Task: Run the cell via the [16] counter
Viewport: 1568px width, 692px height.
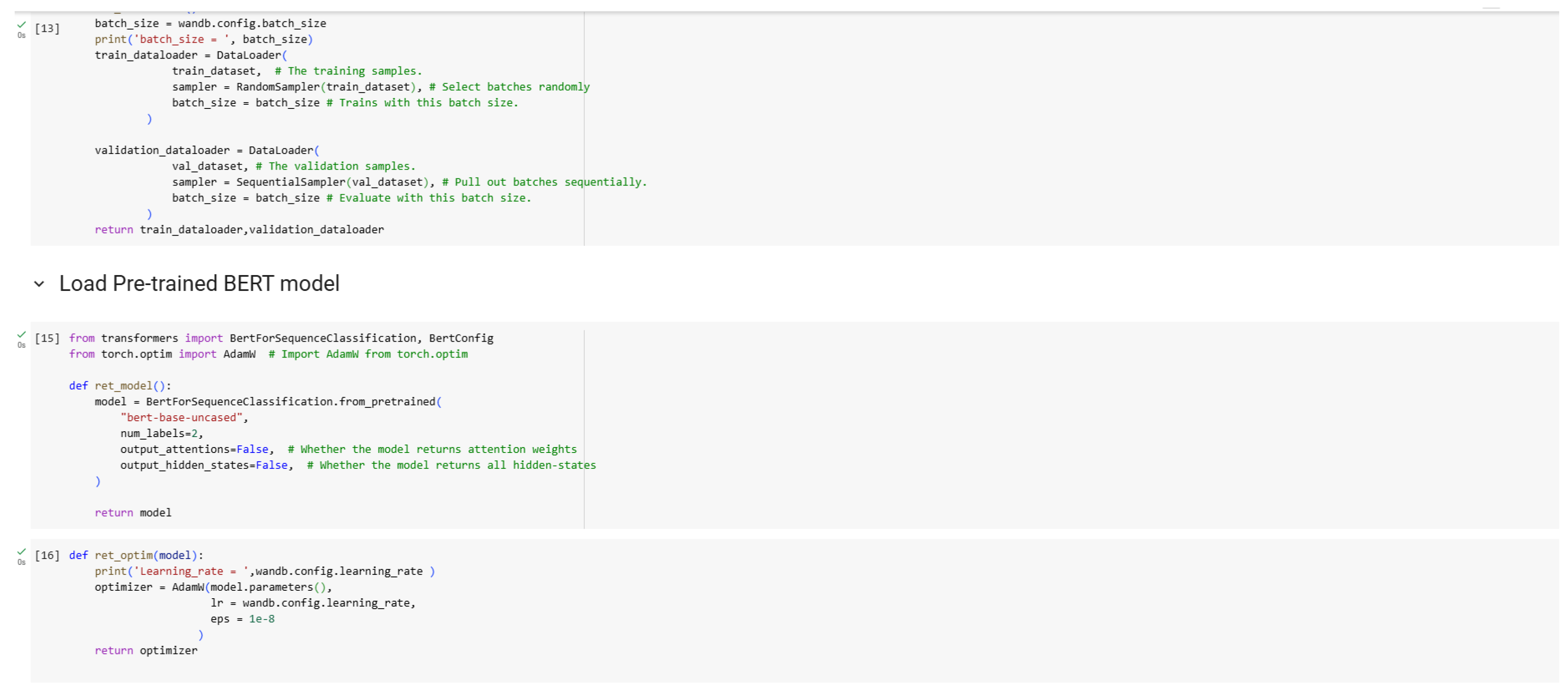Action: point(47,555)
